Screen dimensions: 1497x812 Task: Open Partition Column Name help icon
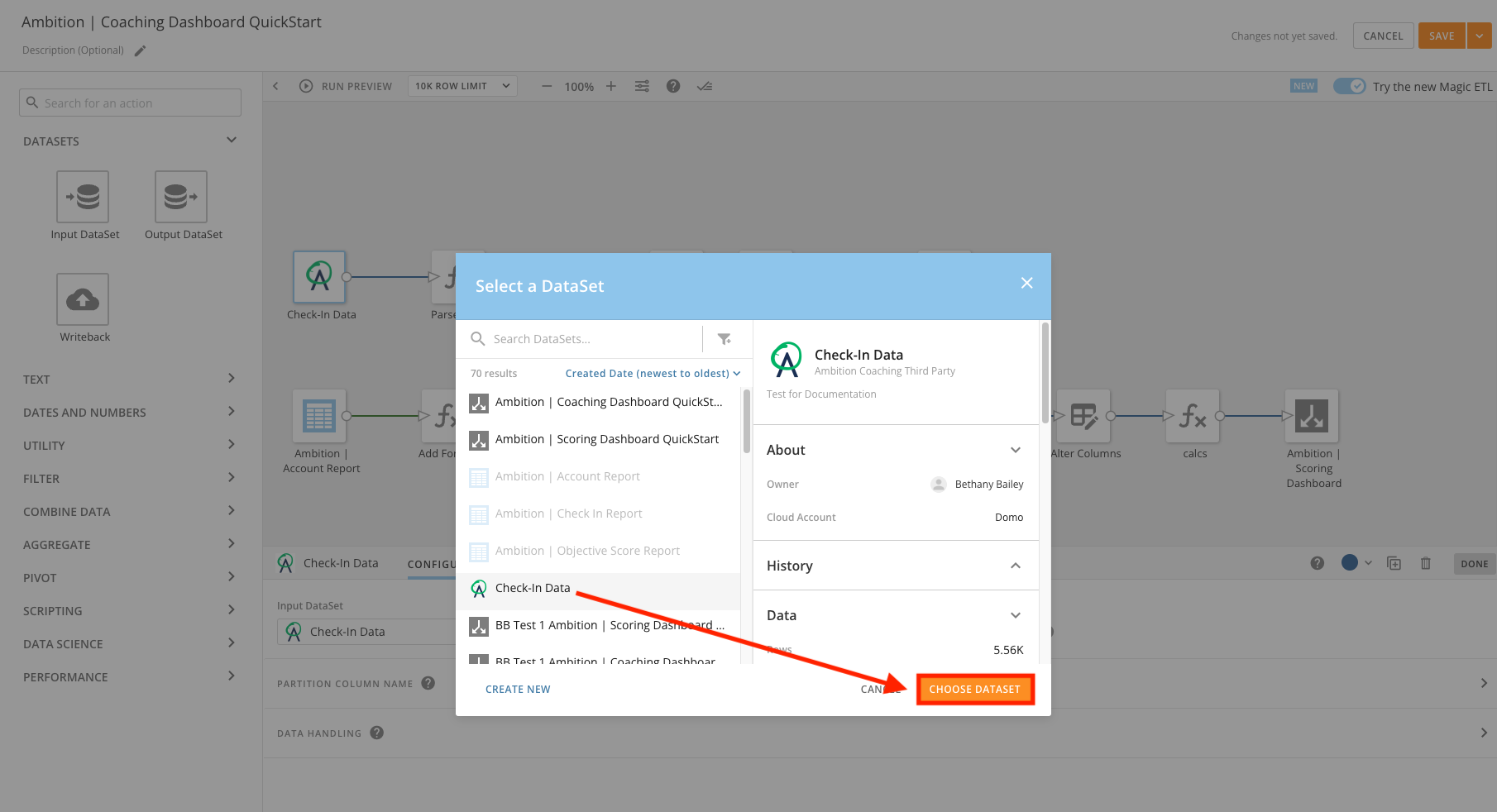[428, 683]
